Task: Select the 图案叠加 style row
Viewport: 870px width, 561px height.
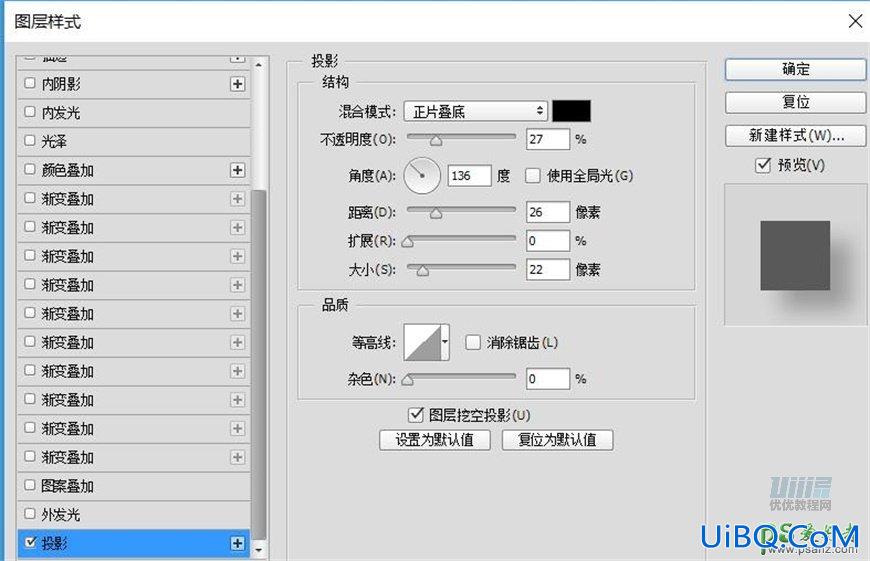Action: click(134, 487)
